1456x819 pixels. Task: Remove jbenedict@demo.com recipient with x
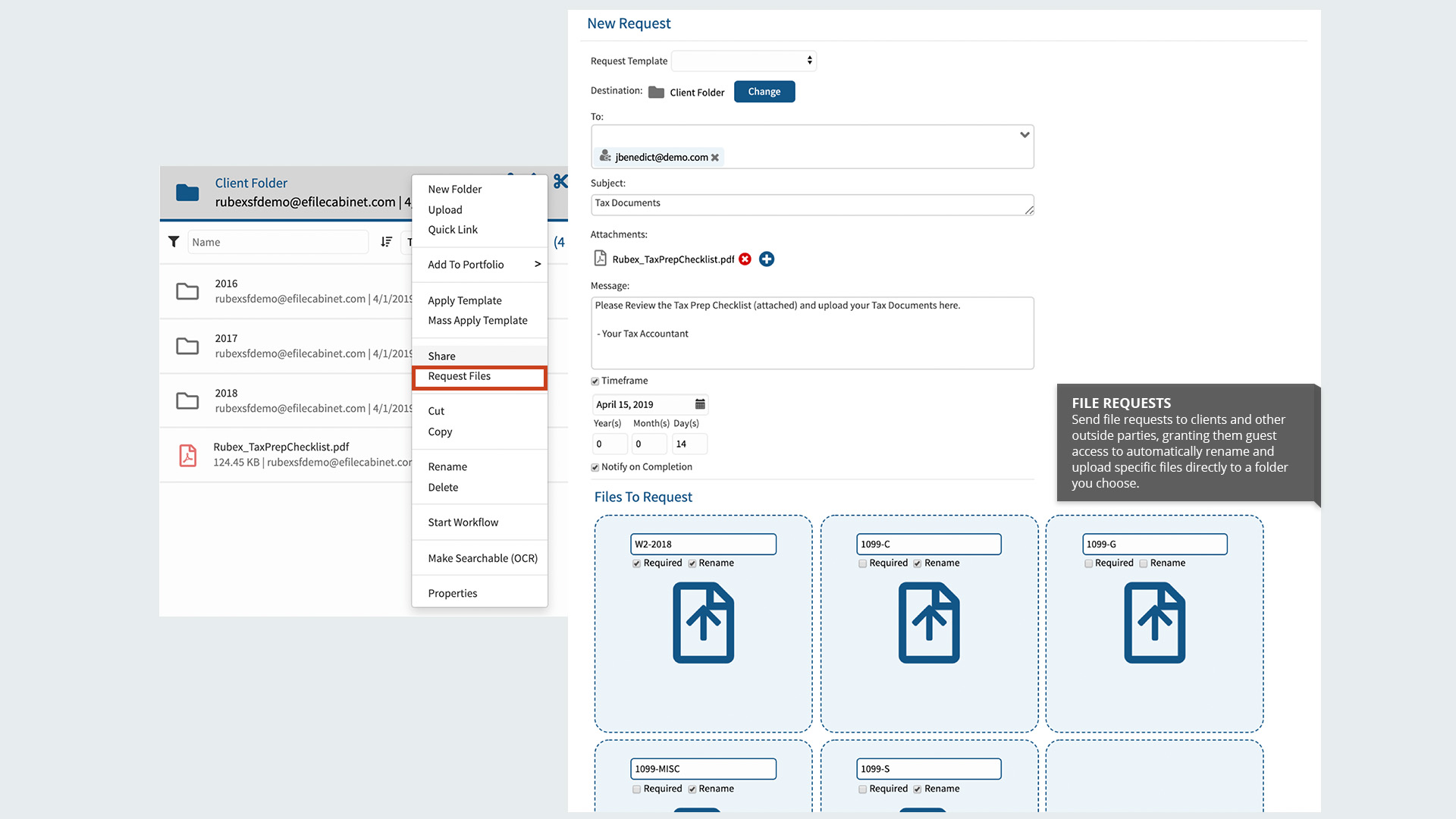point(715,158)
